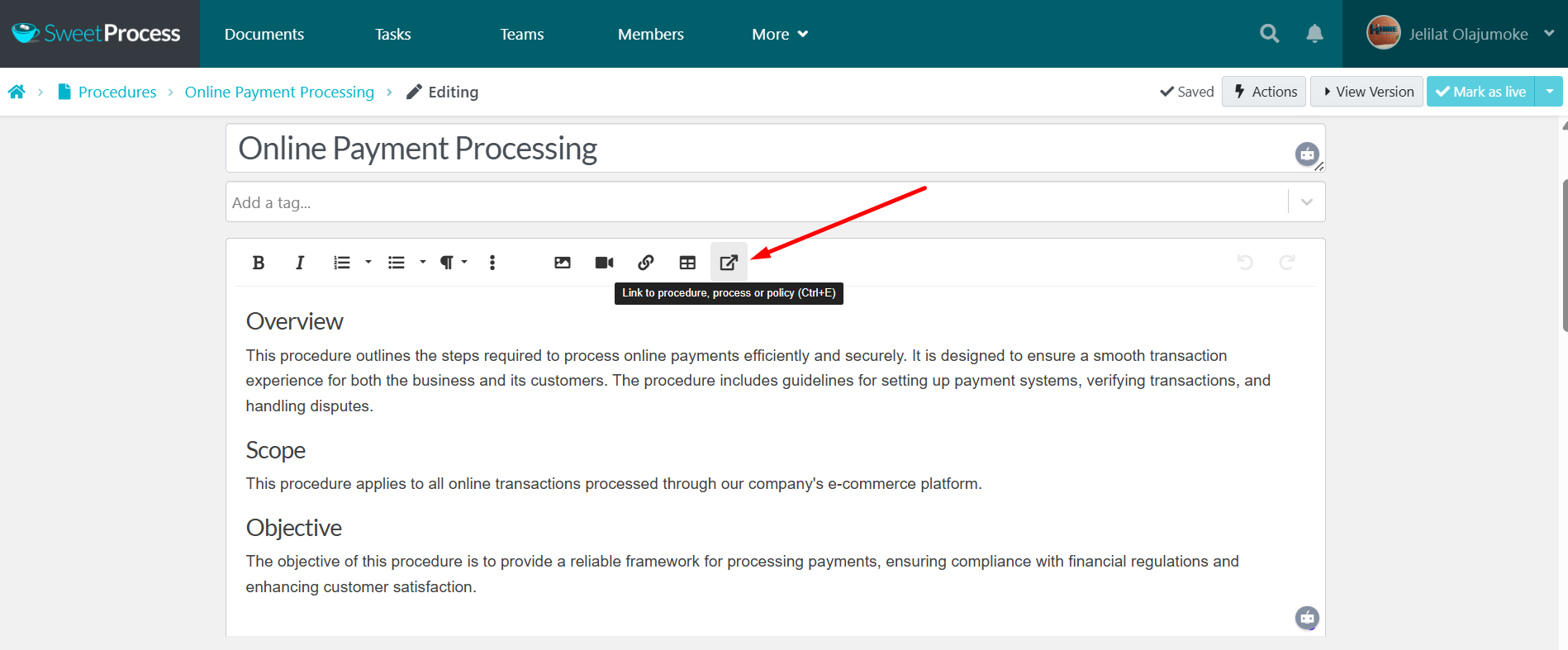
Task: Click the SweetProcess logo
Action: point(96,33)
